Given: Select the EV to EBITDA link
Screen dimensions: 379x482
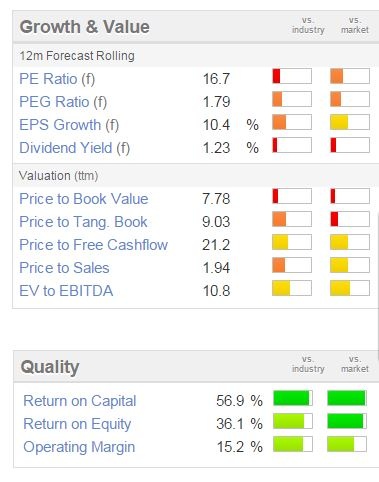Looking at the screenshot, I should tap(66, 291).
